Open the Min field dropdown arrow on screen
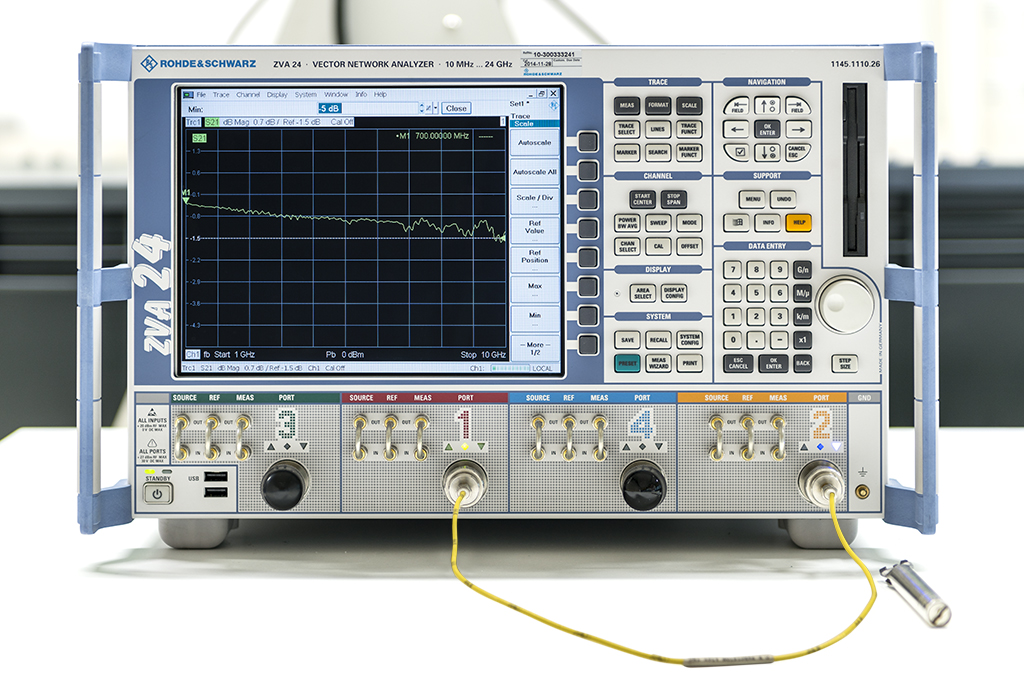The width and height of the screenshot is (1024, 683). coord(436,108)
